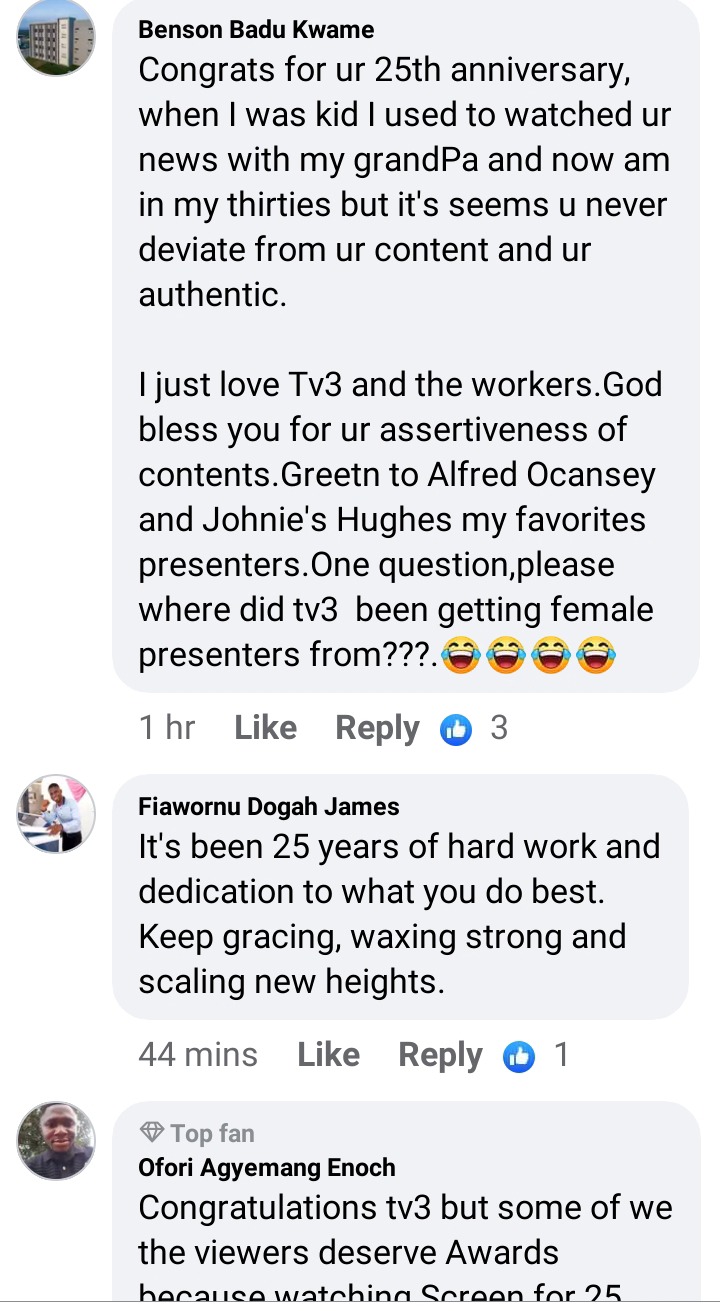The height and width of the screenshot is (1311, 720).
Task: Click the Top fan label
Action: pos(212,1133)
